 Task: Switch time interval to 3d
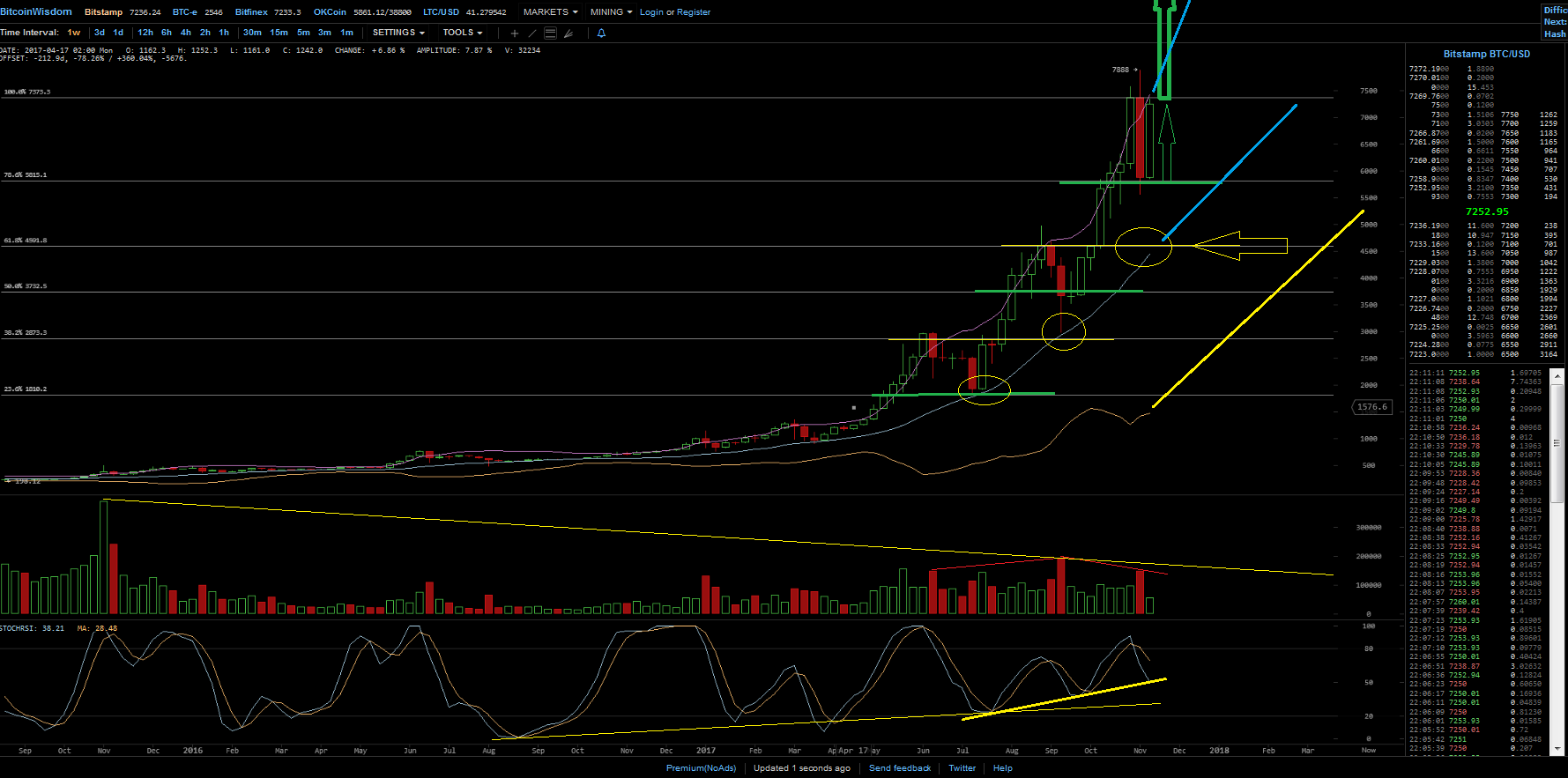pos(100,33)
